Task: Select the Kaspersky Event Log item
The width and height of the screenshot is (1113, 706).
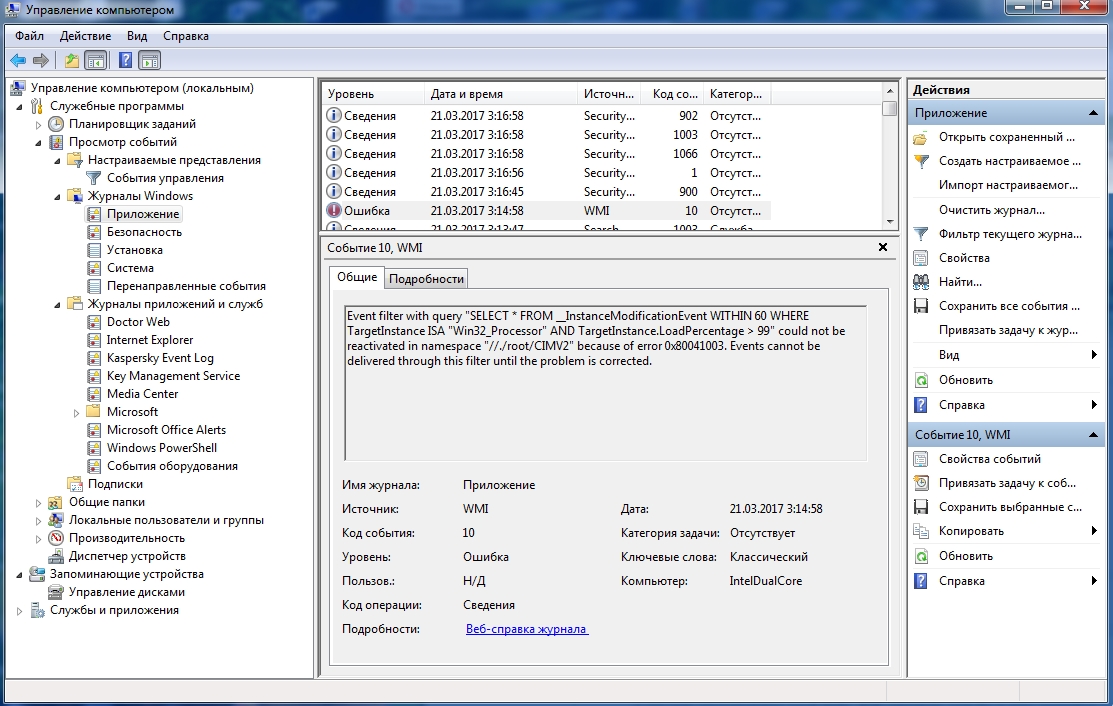Action: click(160, 358)
